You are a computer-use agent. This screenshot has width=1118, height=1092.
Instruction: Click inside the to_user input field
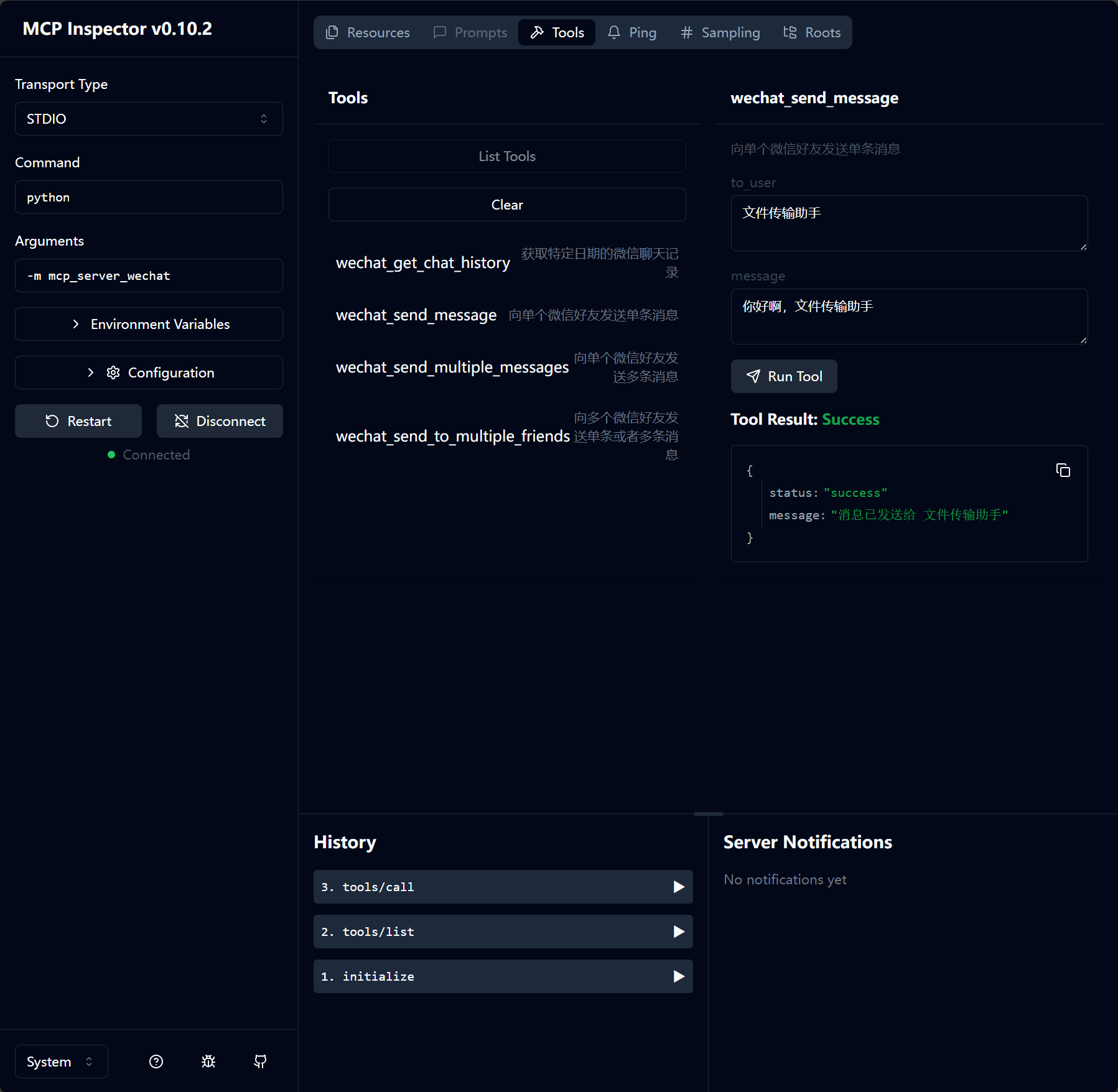(909, 223)
